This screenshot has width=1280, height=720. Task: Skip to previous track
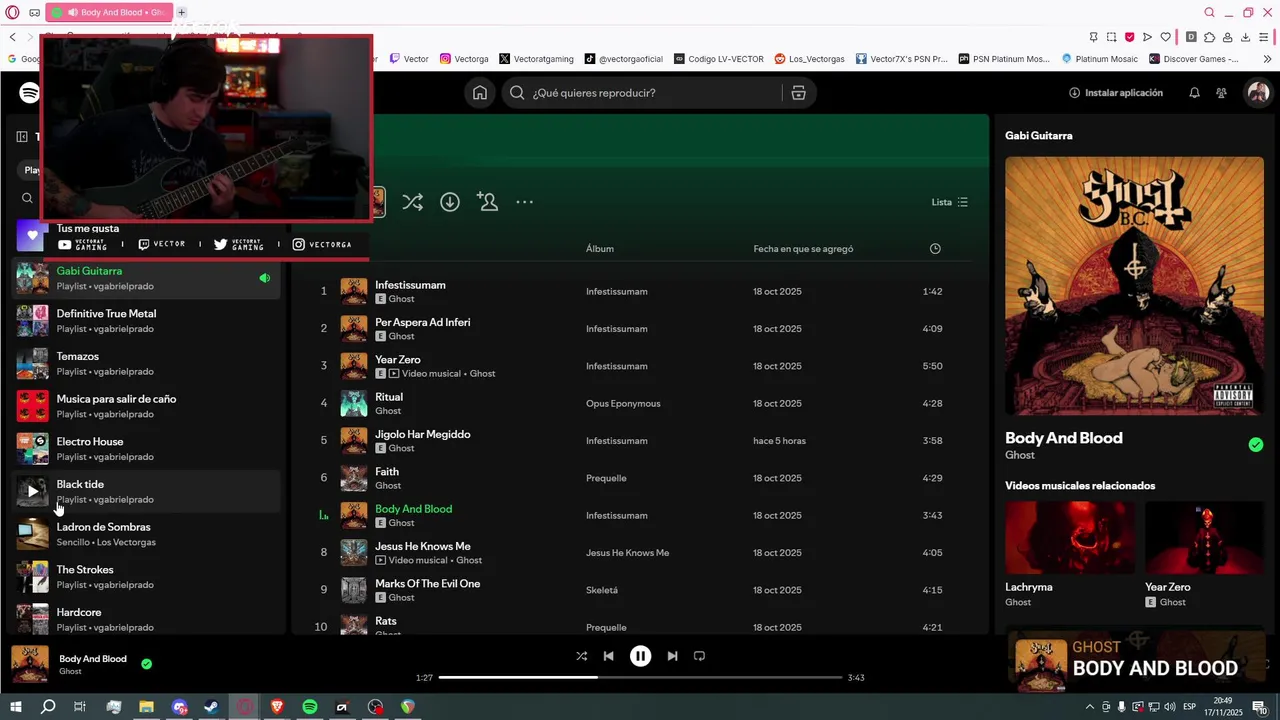[x=608, y=656]
